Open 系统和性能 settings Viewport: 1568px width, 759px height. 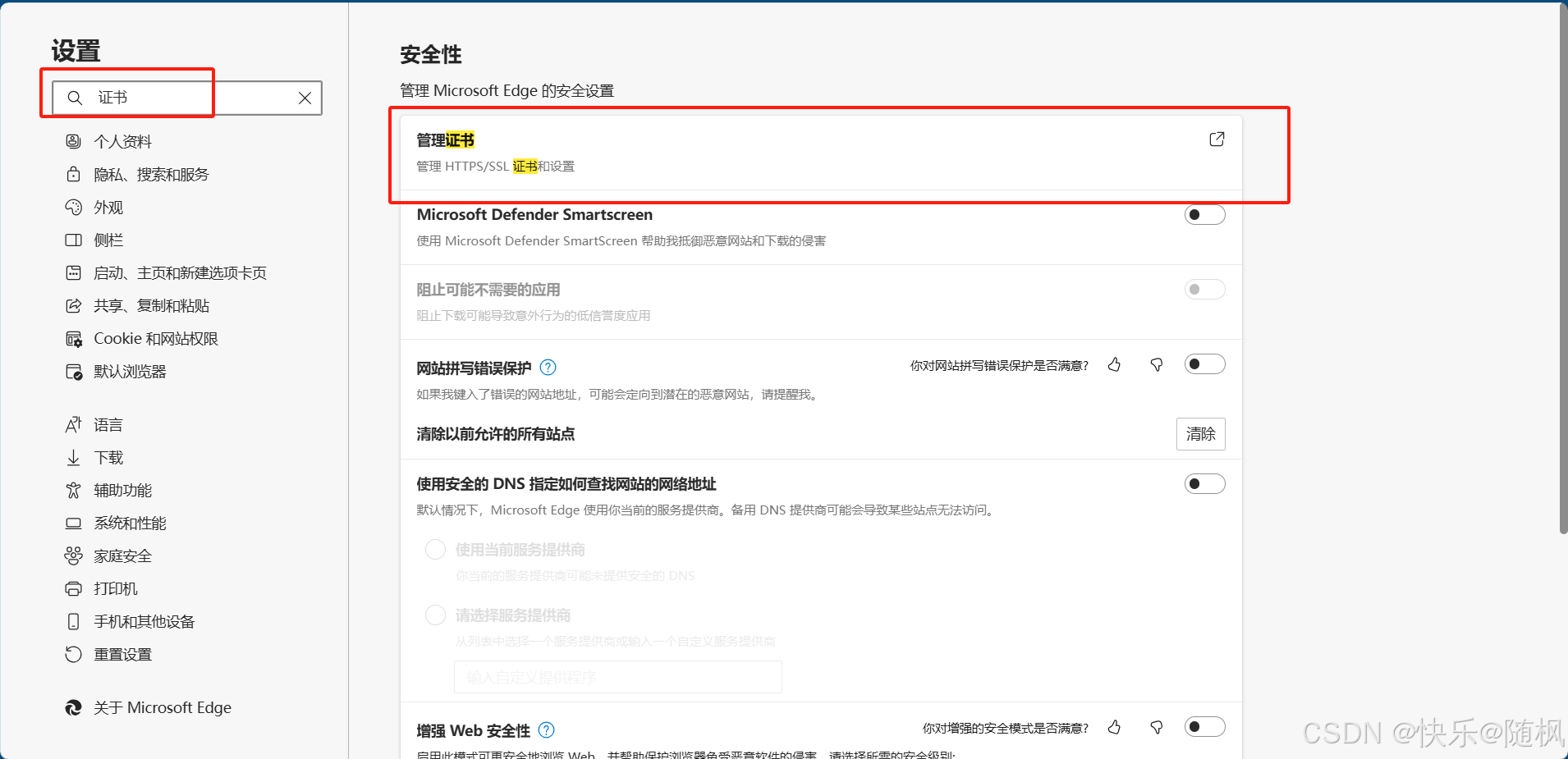point(130,524)
